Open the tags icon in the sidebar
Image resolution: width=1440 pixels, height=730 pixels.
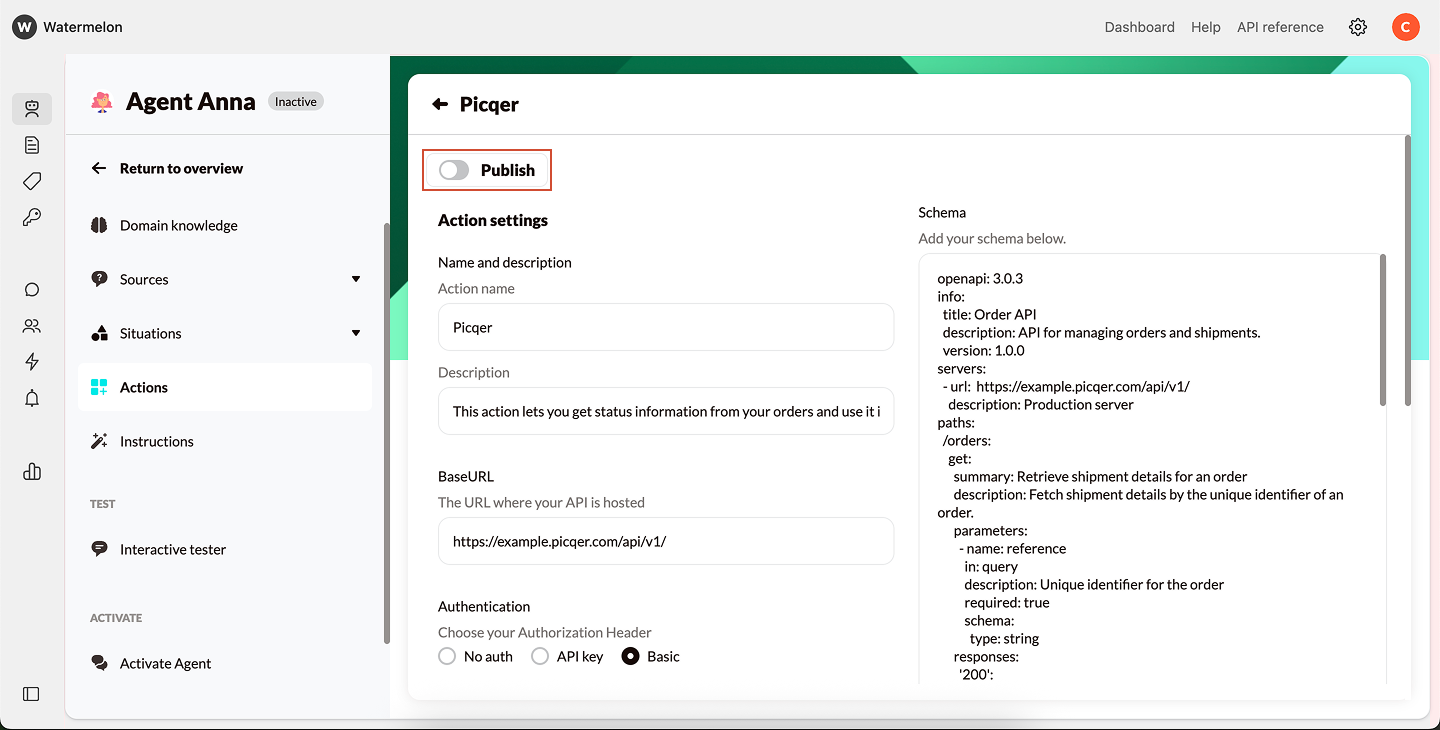[x=31, y=181]
